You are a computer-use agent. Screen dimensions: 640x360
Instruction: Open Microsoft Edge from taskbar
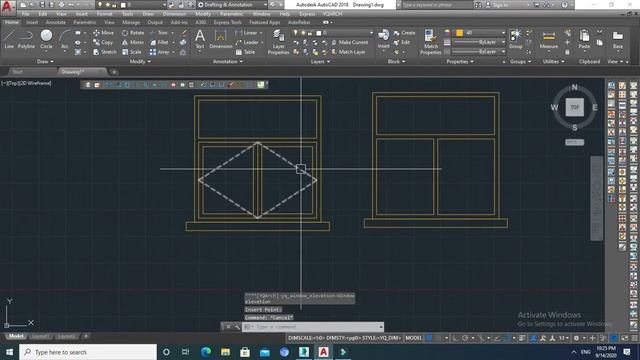(206, 352)
